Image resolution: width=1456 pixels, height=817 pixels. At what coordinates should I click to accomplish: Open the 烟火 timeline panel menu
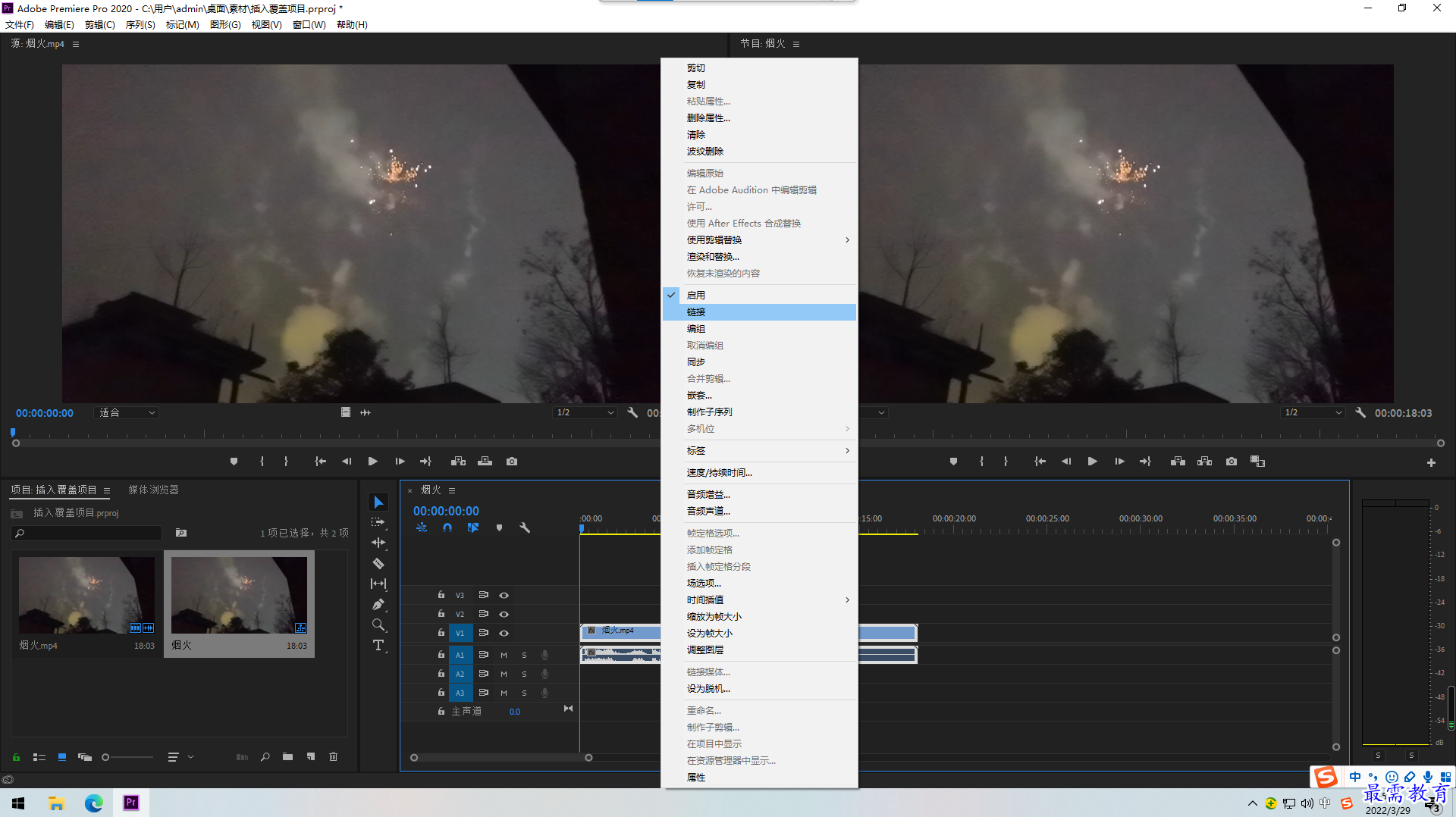click(452, 490)
